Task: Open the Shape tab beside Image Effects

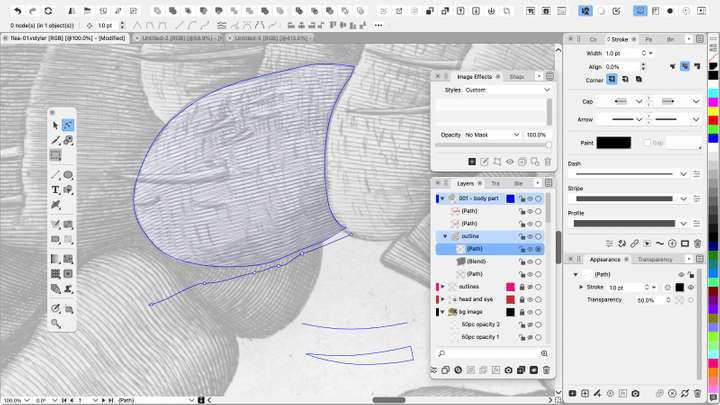Action: 517,77
